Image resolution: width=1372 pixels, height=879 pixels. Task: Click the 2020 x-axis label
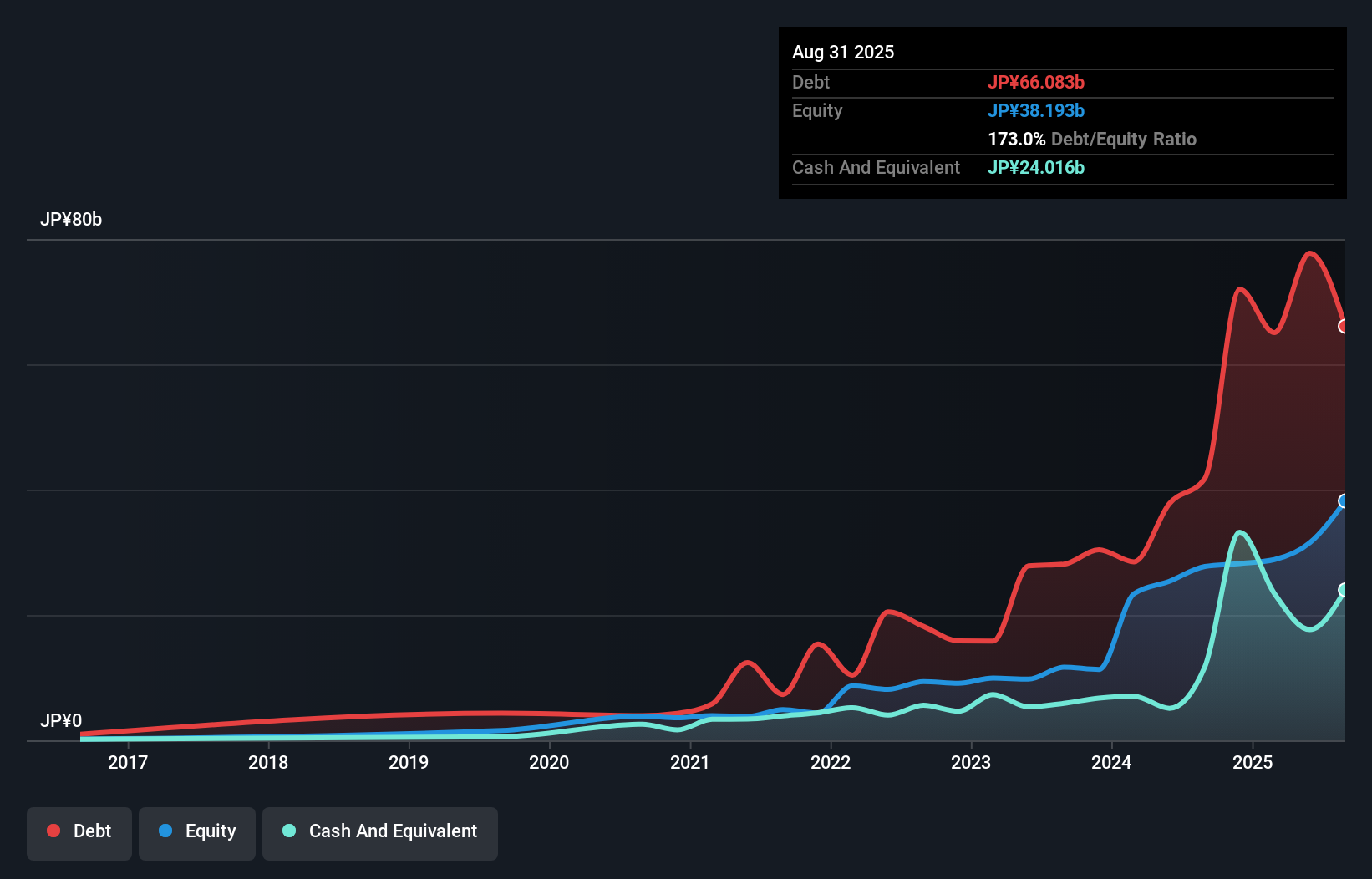[x=549, y=762]
